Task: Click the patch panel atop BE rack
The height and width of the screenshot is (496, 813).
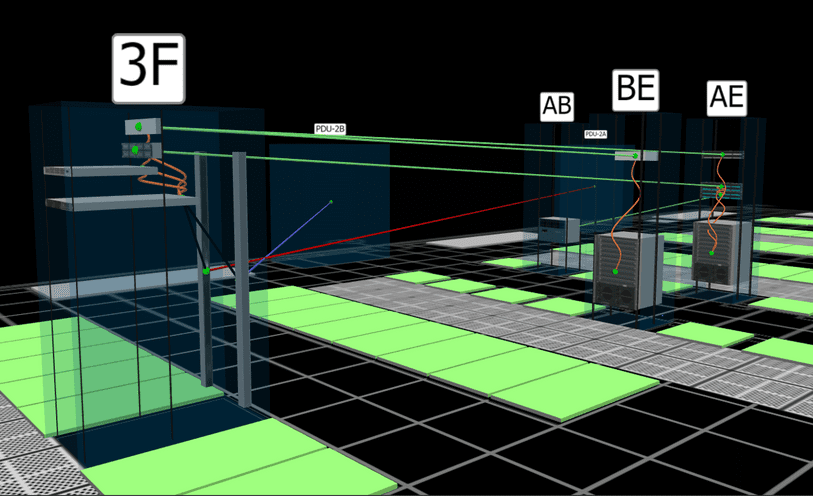Action: pos(636,155)
